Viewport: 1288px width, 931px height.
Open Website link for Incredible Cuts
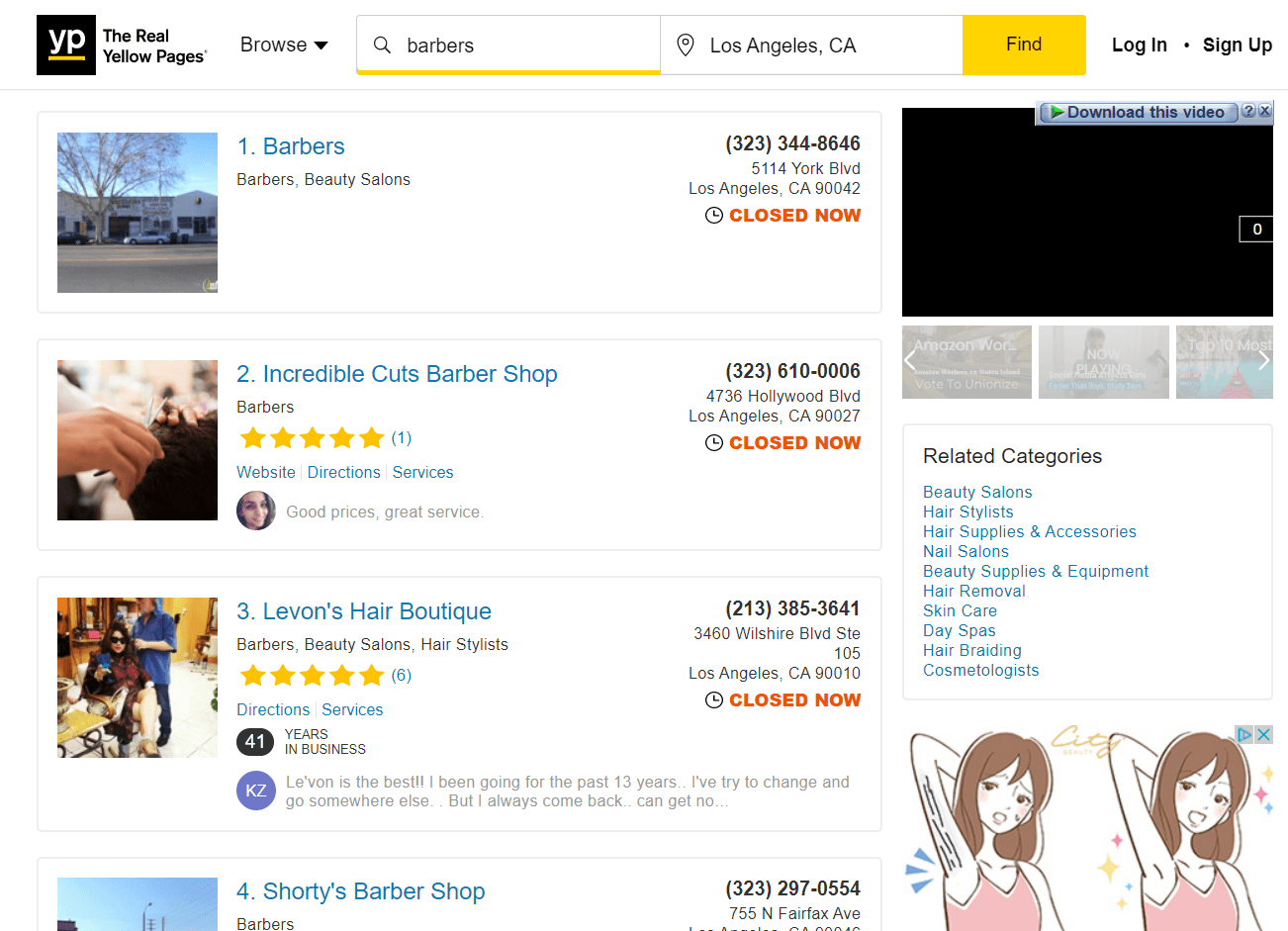266,473
